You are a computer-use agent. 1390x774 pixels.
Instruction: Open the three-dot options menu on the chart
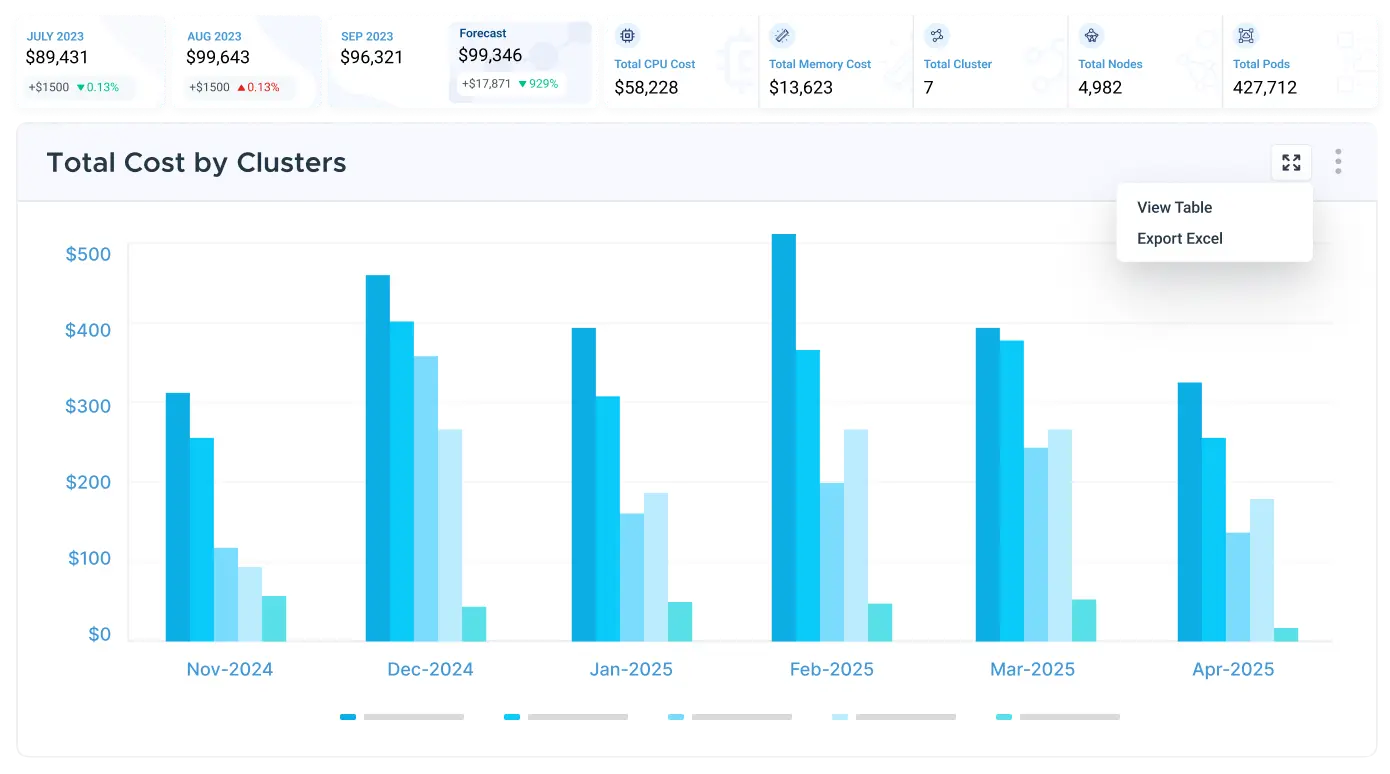point(1337,162)
